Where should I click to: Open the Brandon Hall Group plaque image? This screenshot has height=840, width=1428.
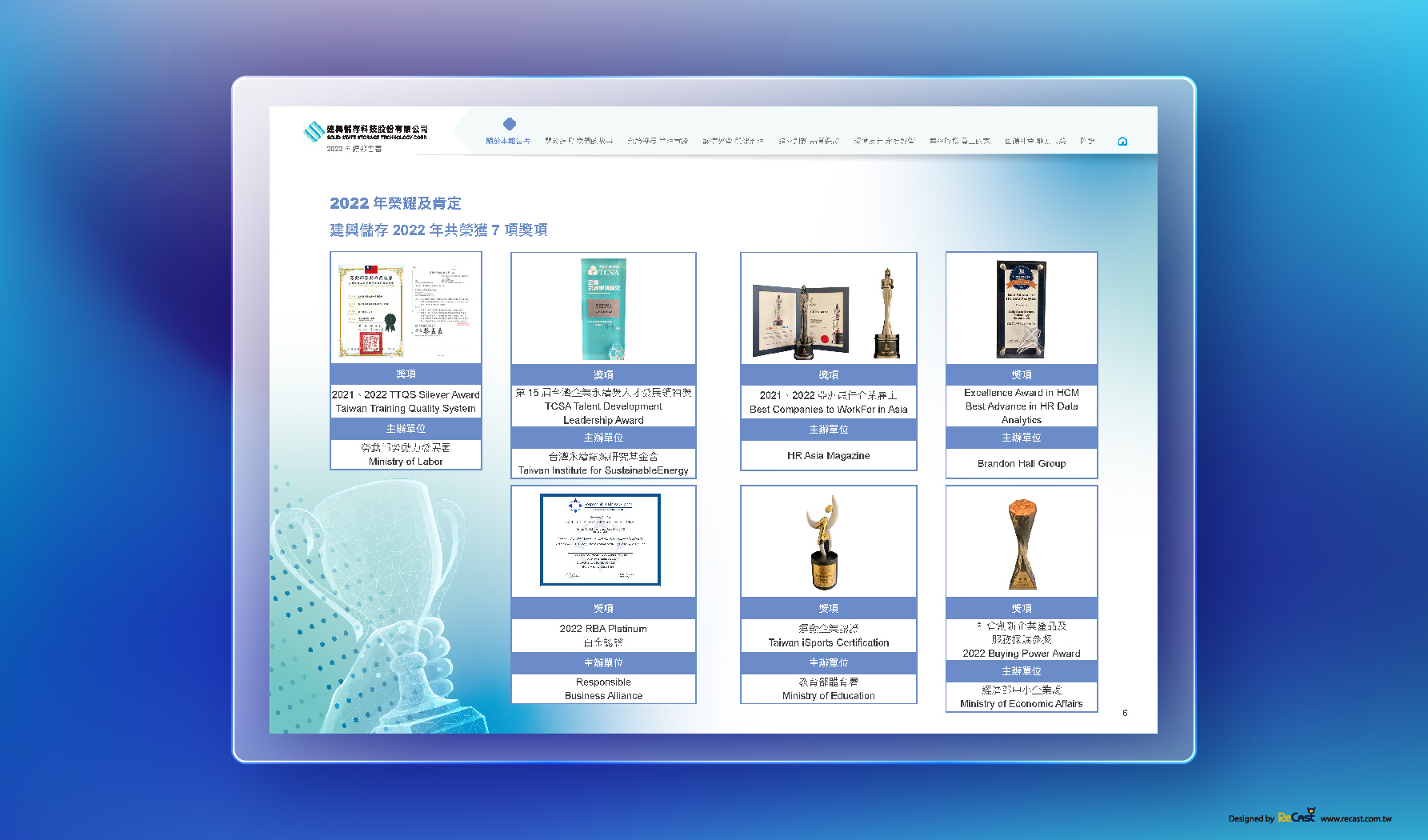[1022, 309]
